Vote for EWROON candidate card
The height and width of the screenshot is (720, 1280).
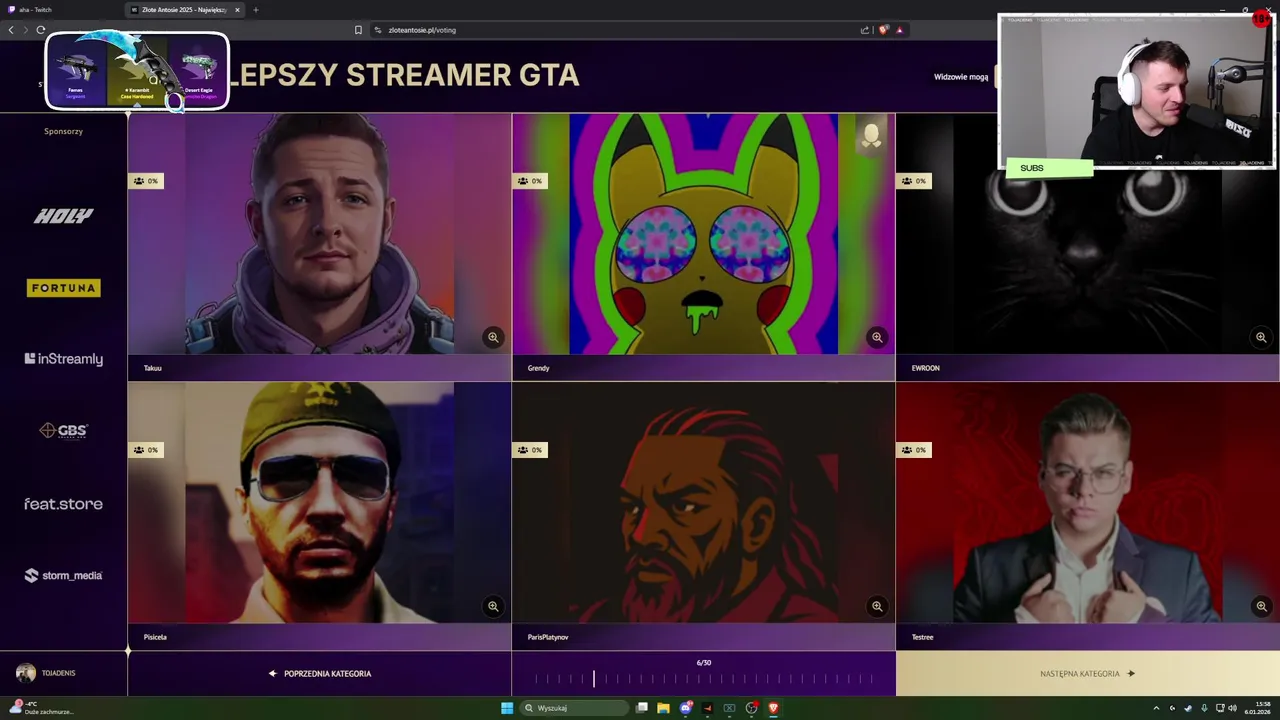[1088, 247]
